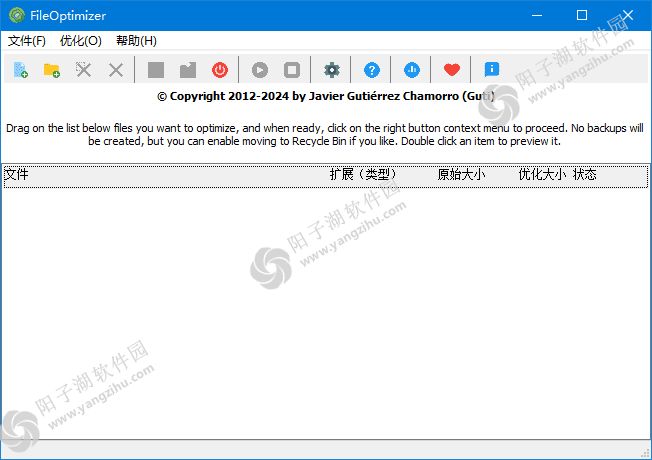Click the copyright text by Javier Gutiérrez Chamorro
Image resolution: width=652 pixels, height=460 pixels.
[x=326, y=96]
